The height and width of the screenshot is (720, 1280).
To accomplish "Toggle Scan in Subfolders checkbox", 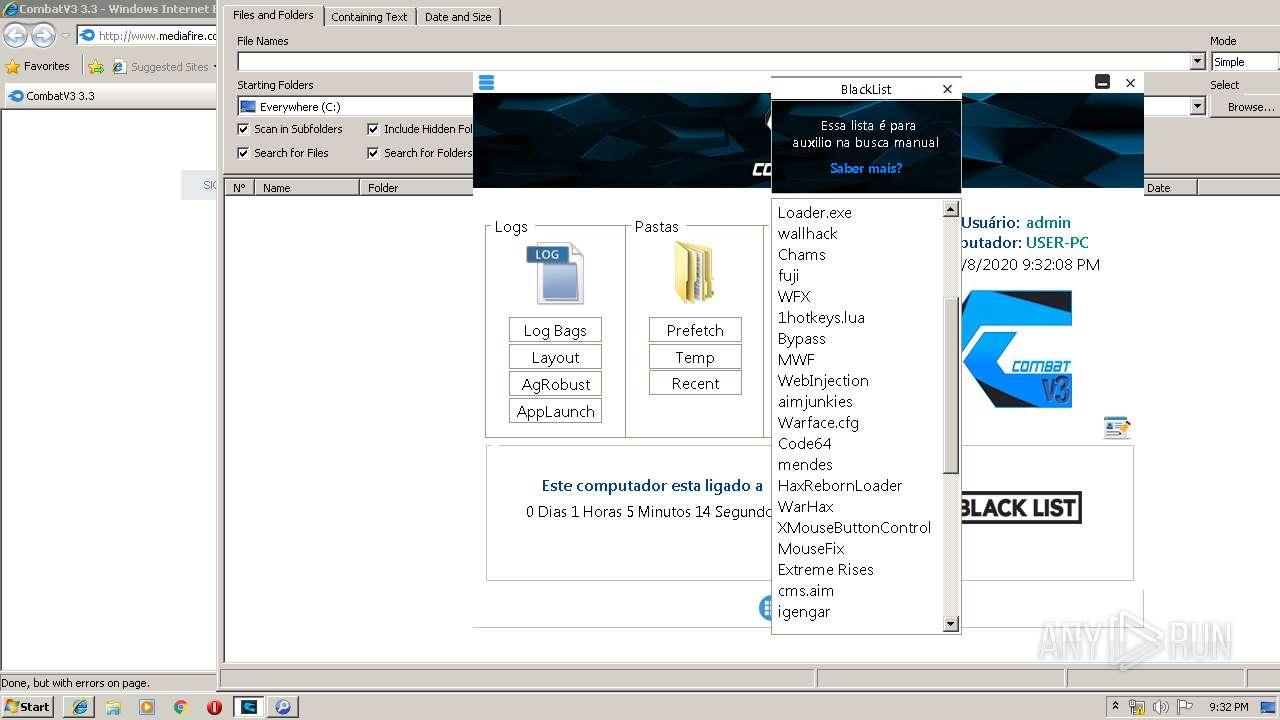I will pos(243,129).
